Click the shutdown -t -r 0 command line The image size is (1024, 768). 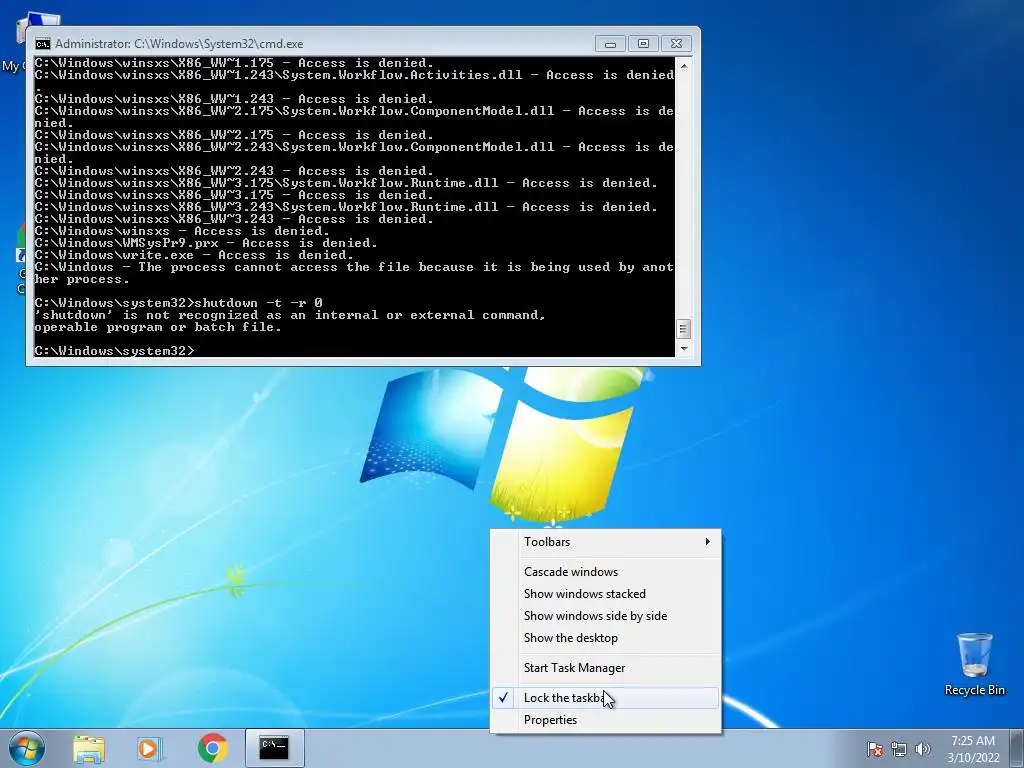pos(179,303)
